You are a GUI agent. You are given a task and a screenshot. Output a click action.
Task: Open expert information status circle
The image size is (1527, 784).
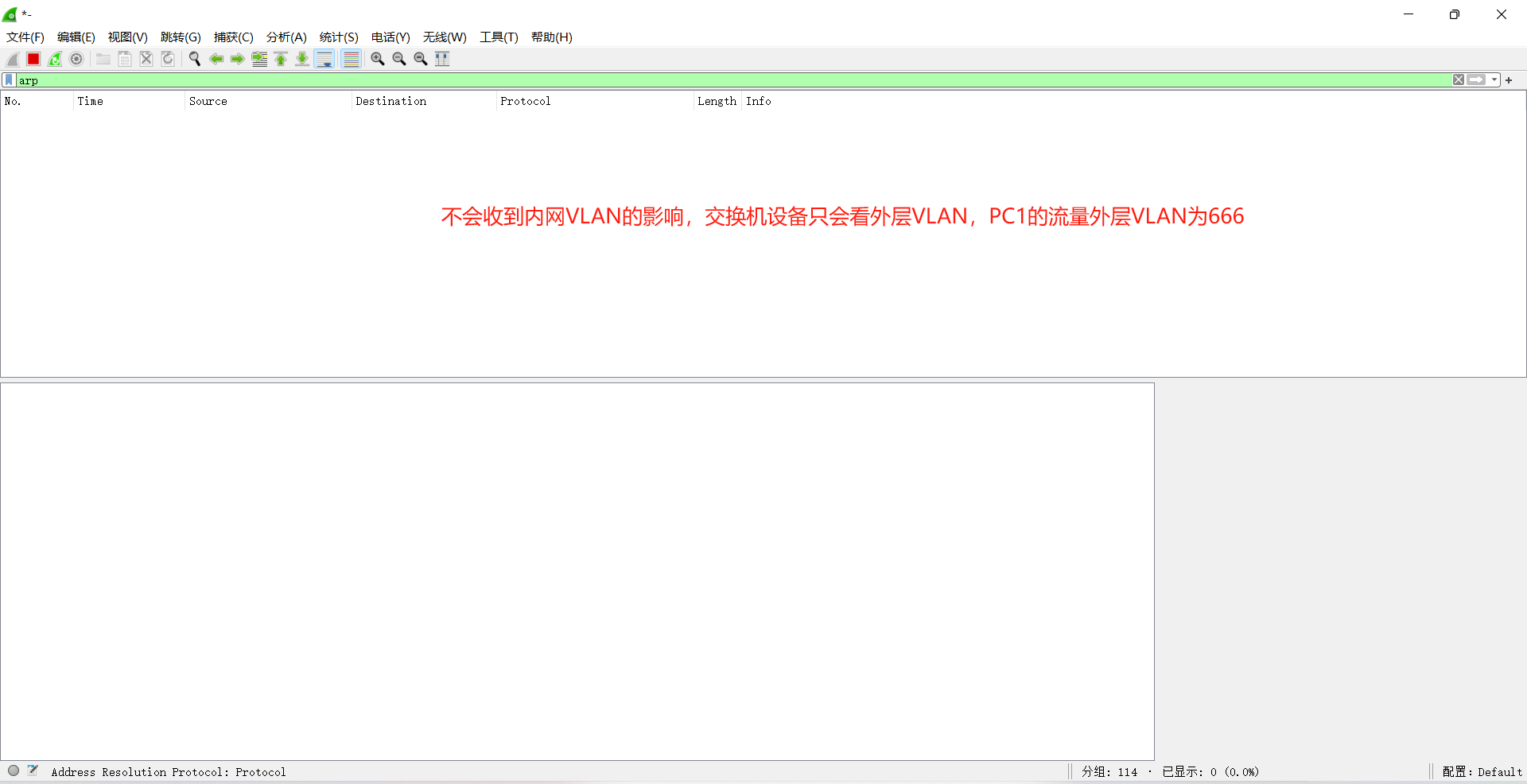[14, 770]
